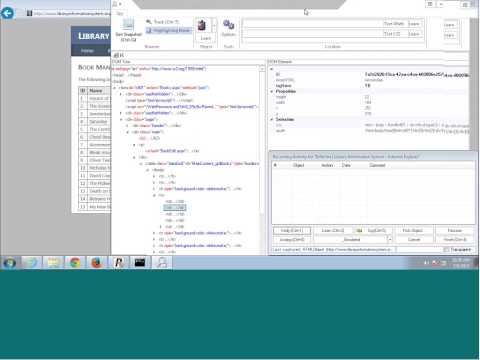Collapse the div class main node
Image resolution: width=480 pixels, height=360 pixels.
click(x=127, y=132)
